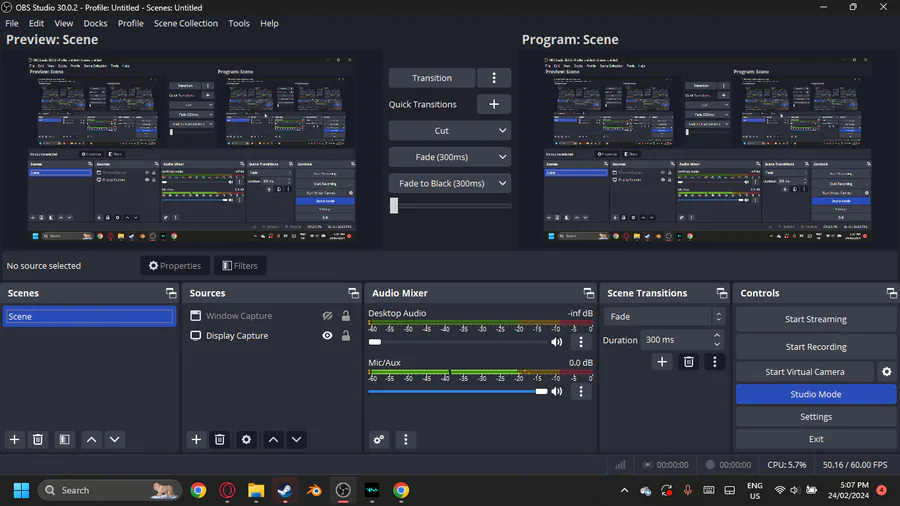The image size is (900, 506).
Task: Click Desktop Audio volume slider handle
Action: (375, 342)
